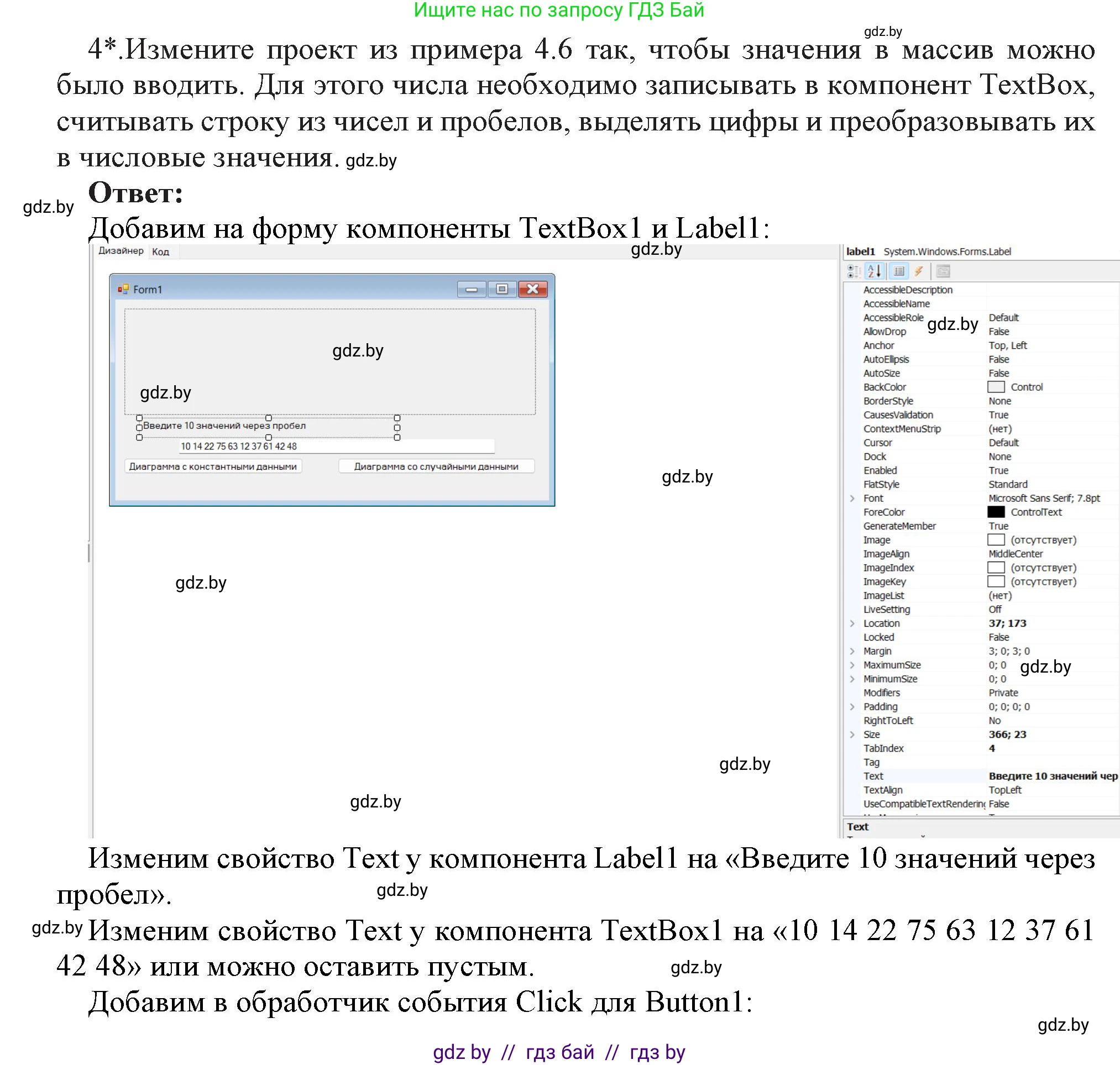
Task: Expand the Margin property
Action: [x=852, y=651]
